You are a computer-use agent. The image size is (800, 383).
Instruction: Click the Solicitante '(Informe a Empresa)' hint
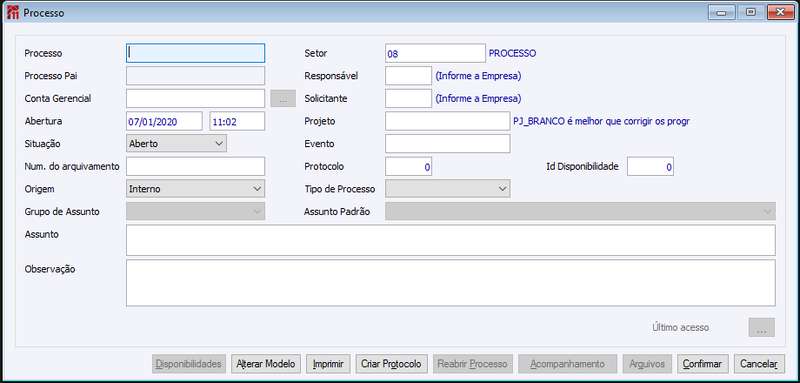pyautogui.click(x=478, y=98)
